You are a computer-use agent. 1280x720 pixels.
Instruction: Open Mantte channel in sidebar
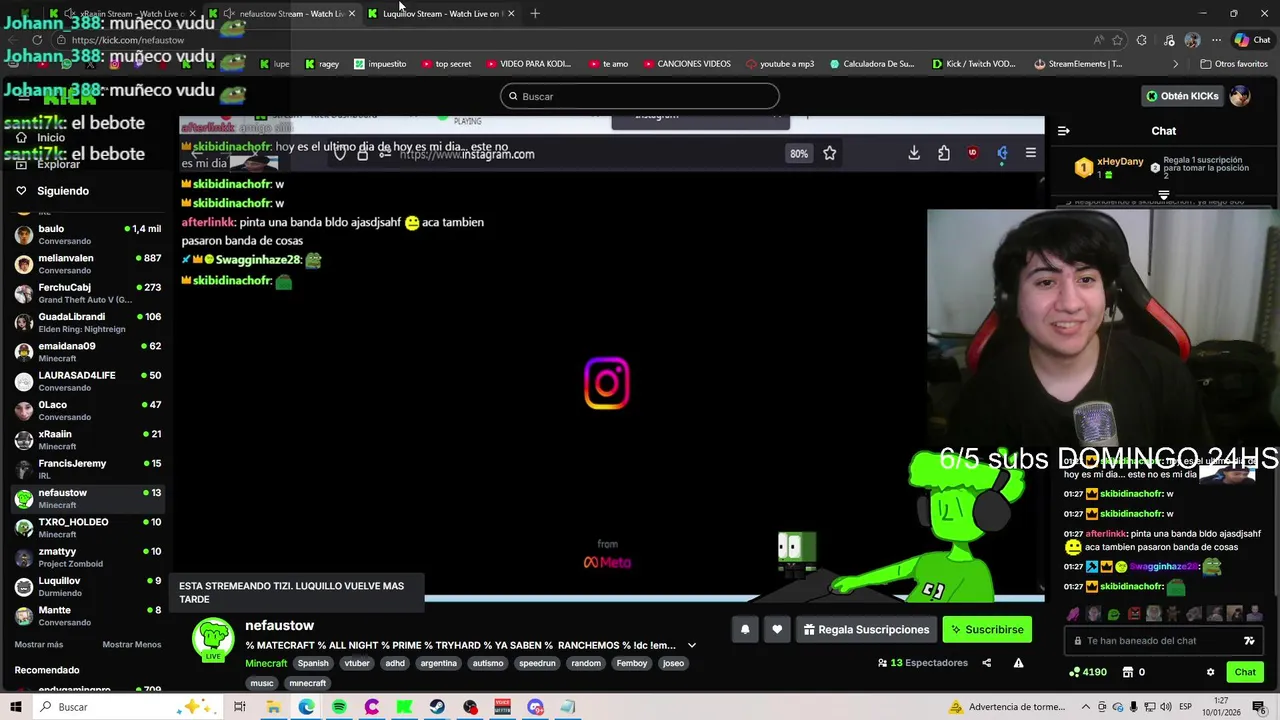click(88, 615)
